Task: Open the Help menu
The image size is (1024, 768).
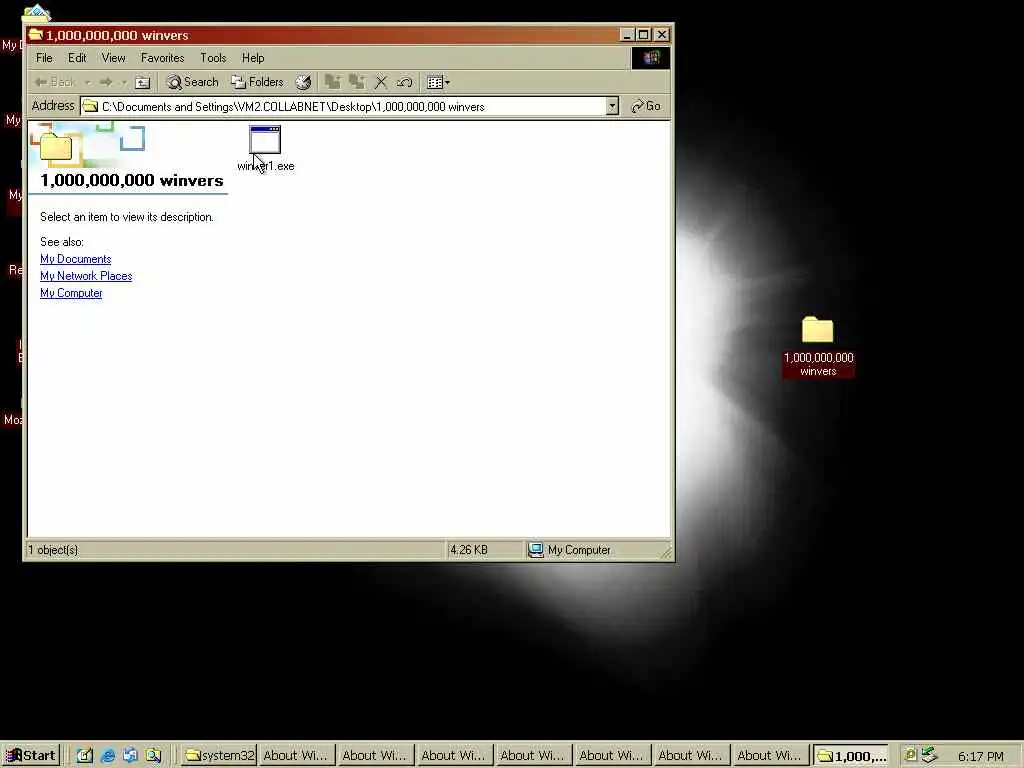Action: [253, 58]
